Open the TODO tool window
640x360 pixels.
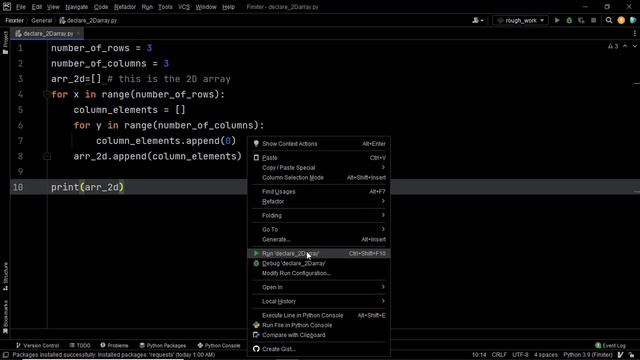point(80,345)
